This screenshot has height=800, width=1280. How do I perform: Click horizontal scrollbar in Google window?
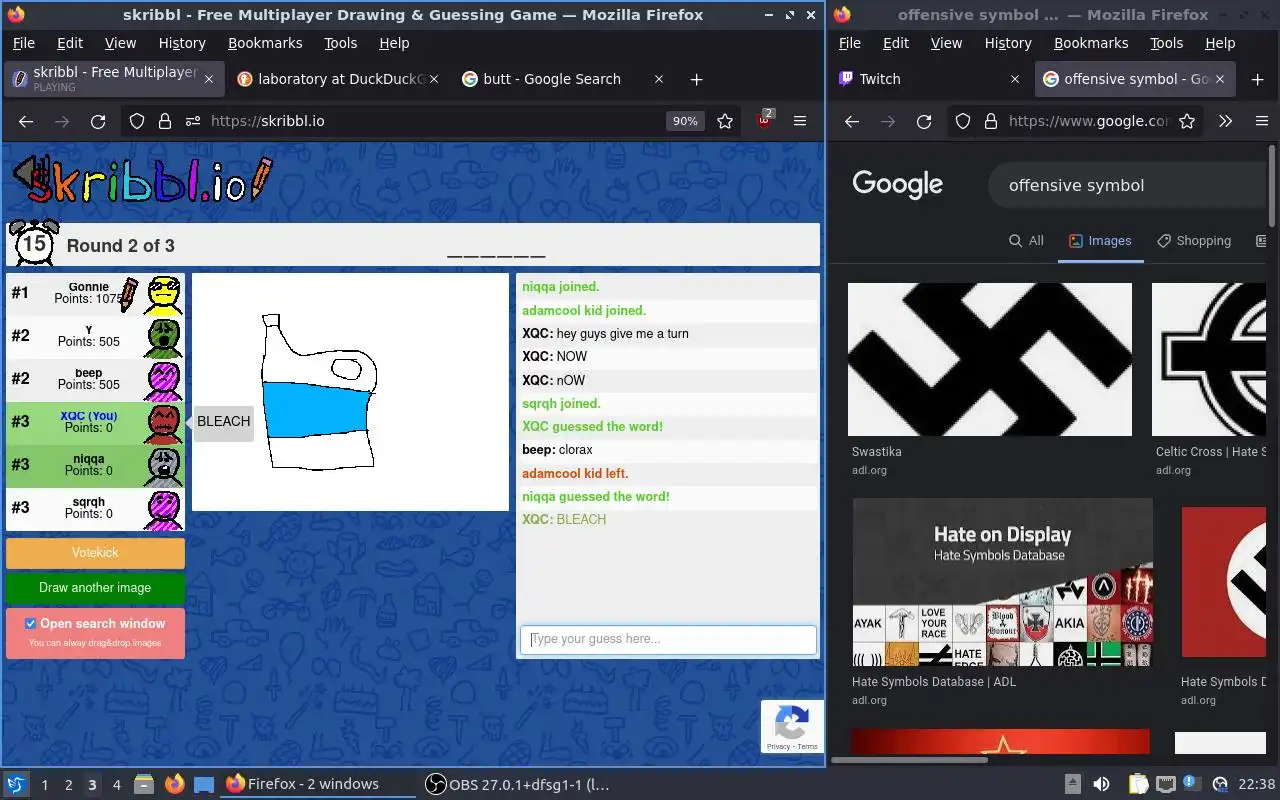coord(910,760)
